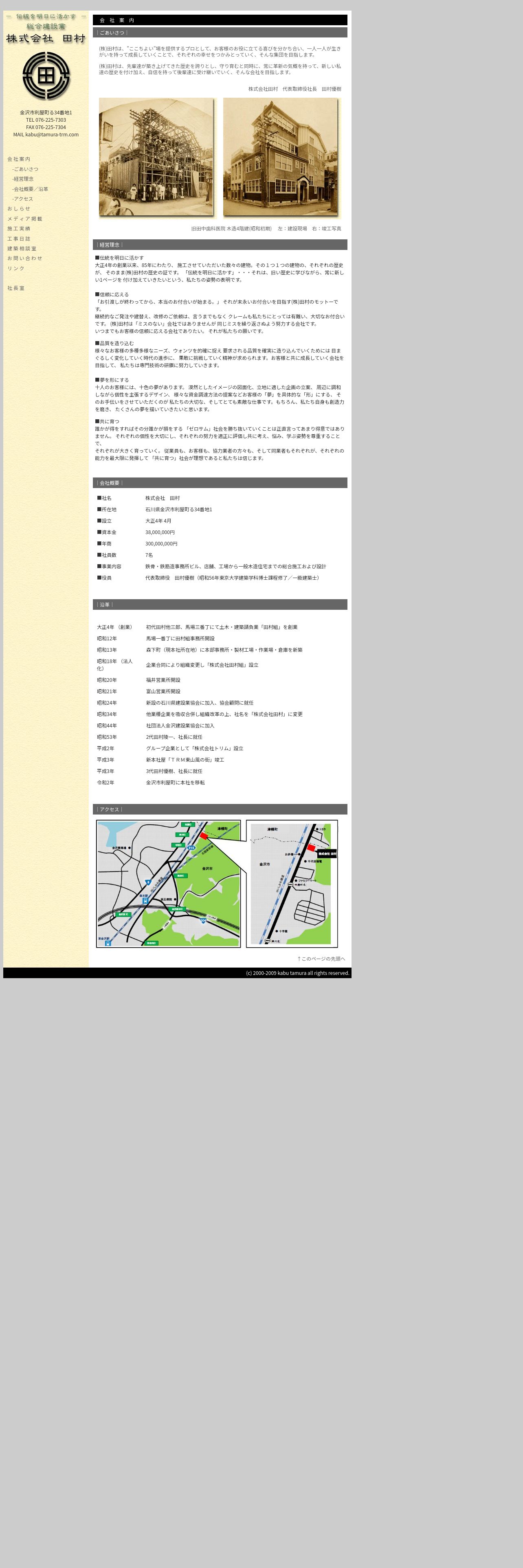Click the ■信頼に応える heading
Viewport: 523px width, 1568px height.
tap(112, 295)
